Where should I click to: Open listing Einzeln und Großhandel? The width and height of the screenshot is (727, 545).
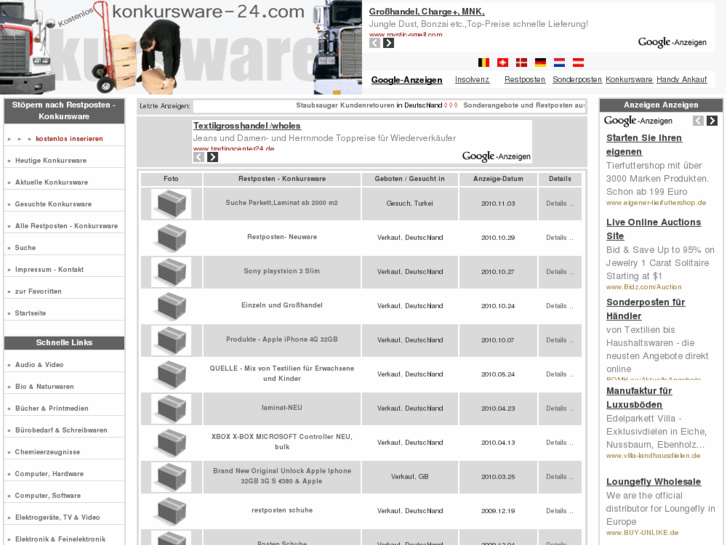click(282, 305)
